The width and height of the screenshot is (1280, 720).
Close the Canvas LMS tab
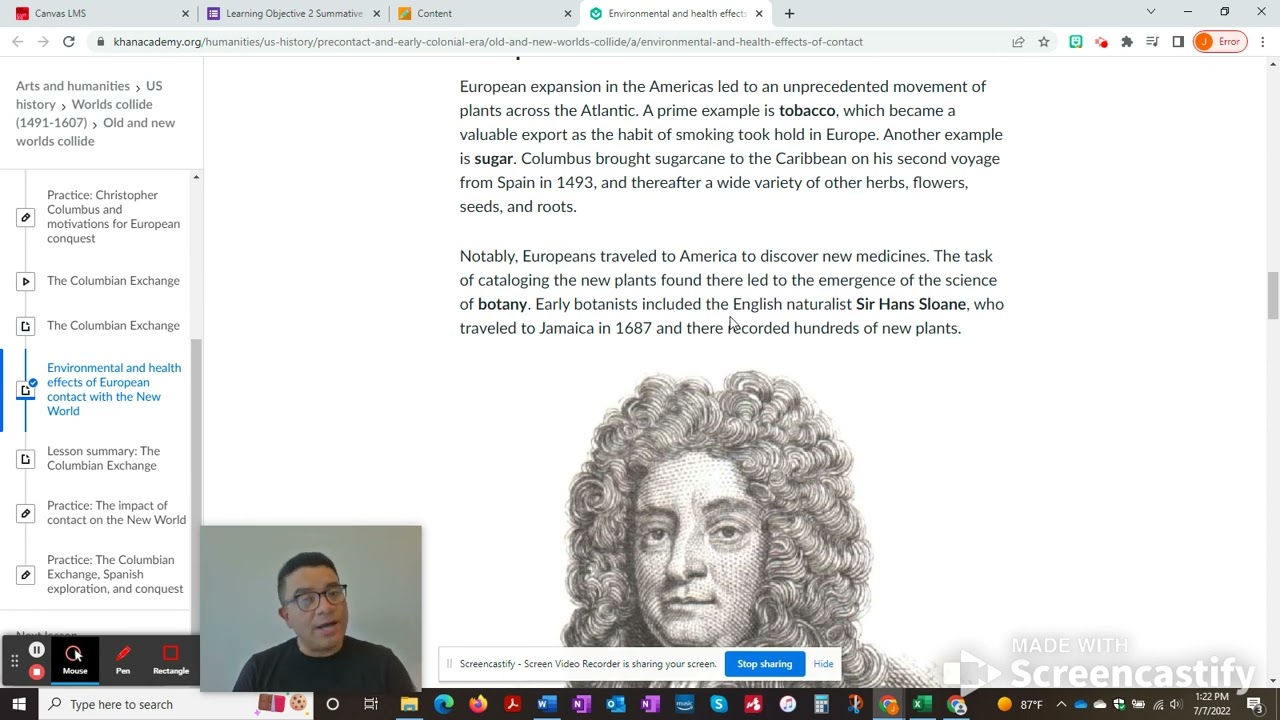point(185,13)
